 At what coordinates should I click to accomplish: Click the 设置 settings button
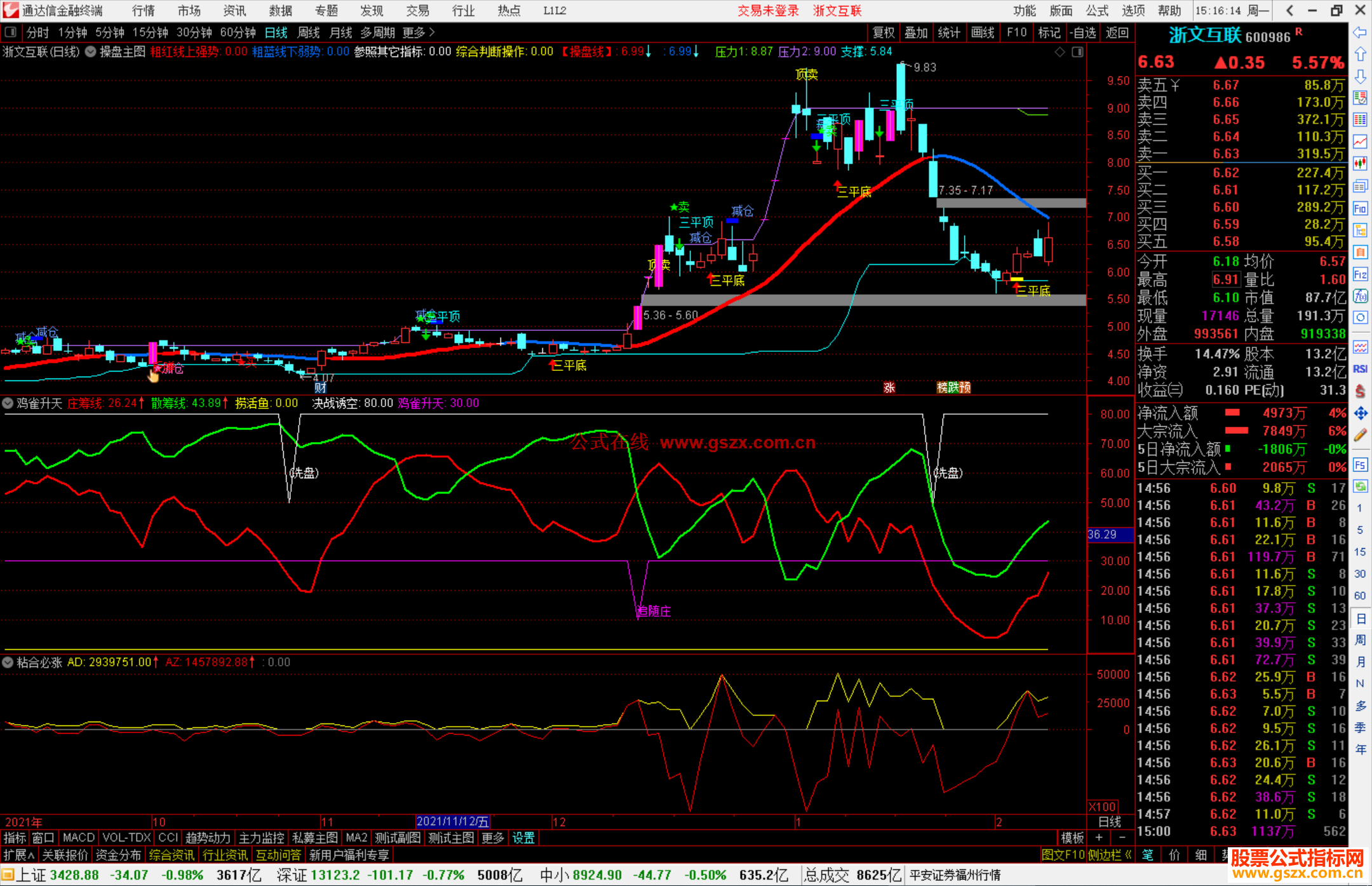pyautogui.click(x=523, y=838)
